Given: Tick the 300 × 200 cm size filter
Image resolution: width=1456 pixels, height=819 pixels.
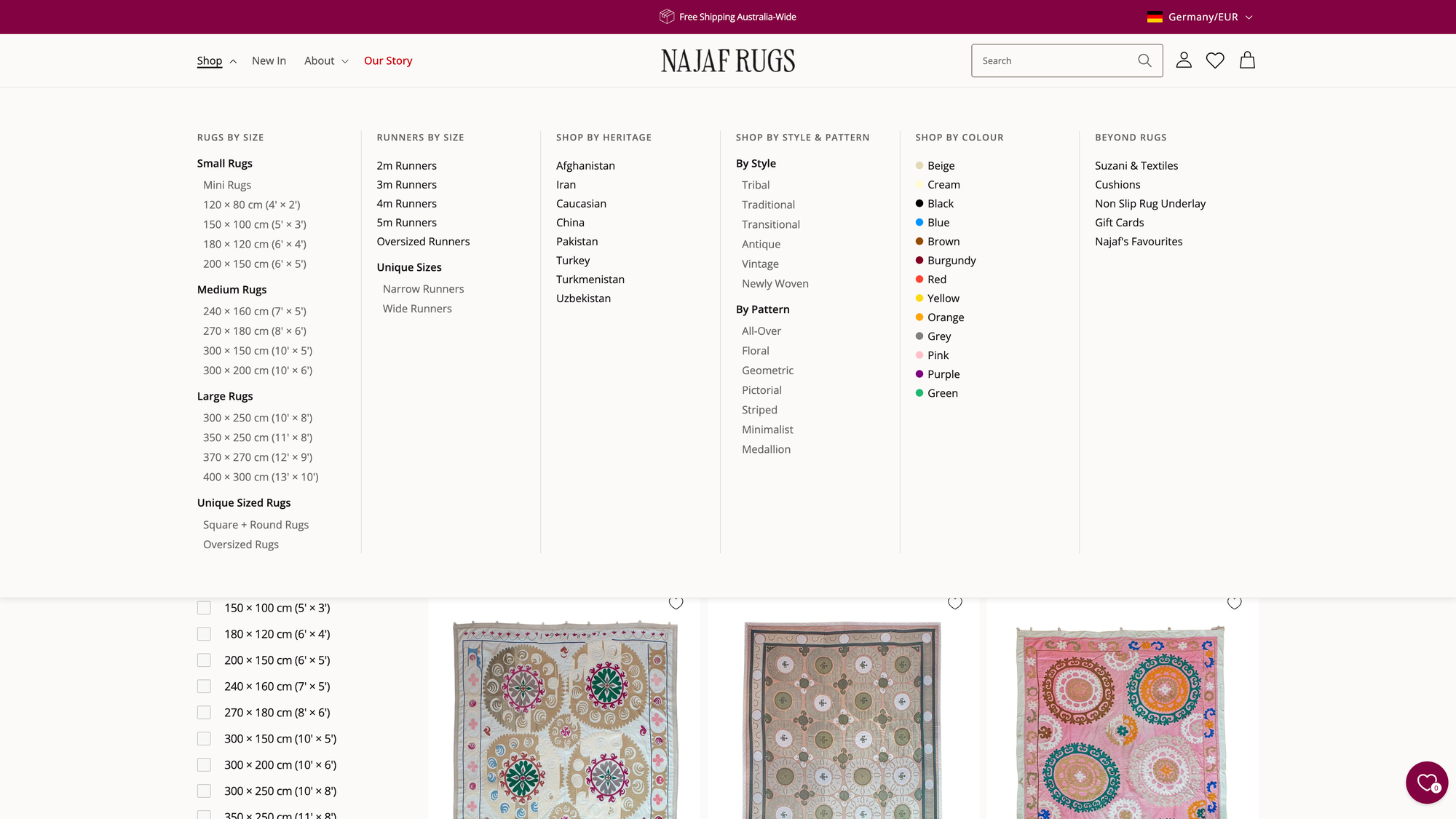Looking at the screenshot, I should pyautogui.click(x=204, y=765).
